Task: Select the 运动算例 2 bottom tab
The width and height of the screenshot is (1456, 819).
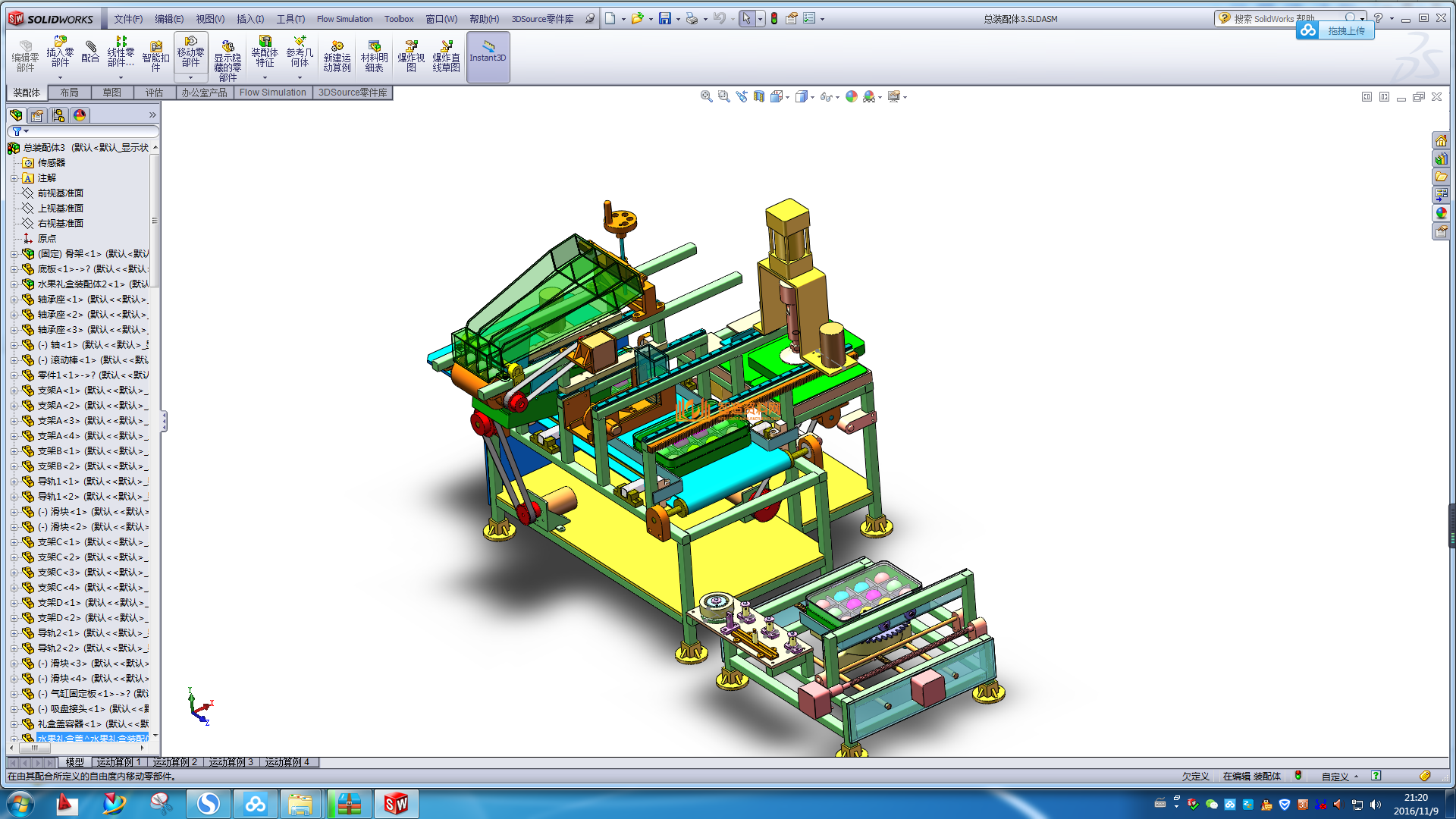Action: (x=174, y=762)
